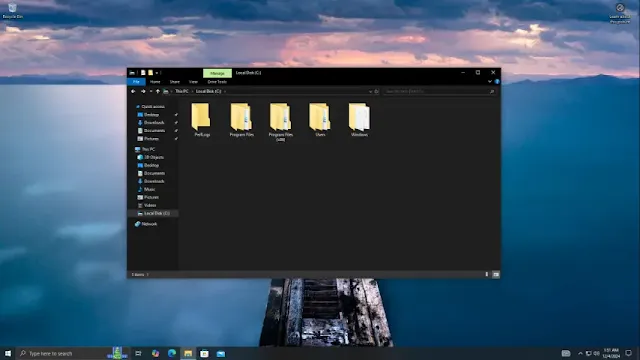Expand the address bar history dropdown

(370, 91)
